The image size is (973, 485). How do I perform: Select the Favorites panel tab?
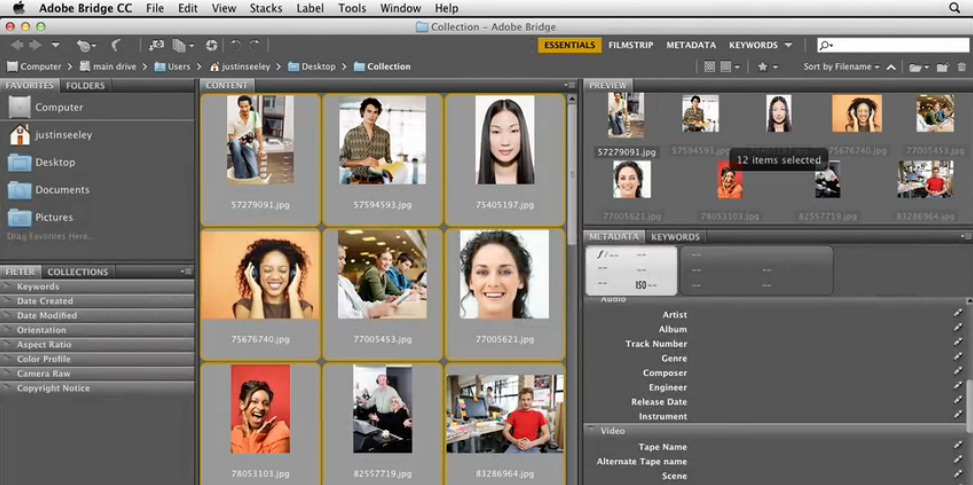[x=30, y=86]
